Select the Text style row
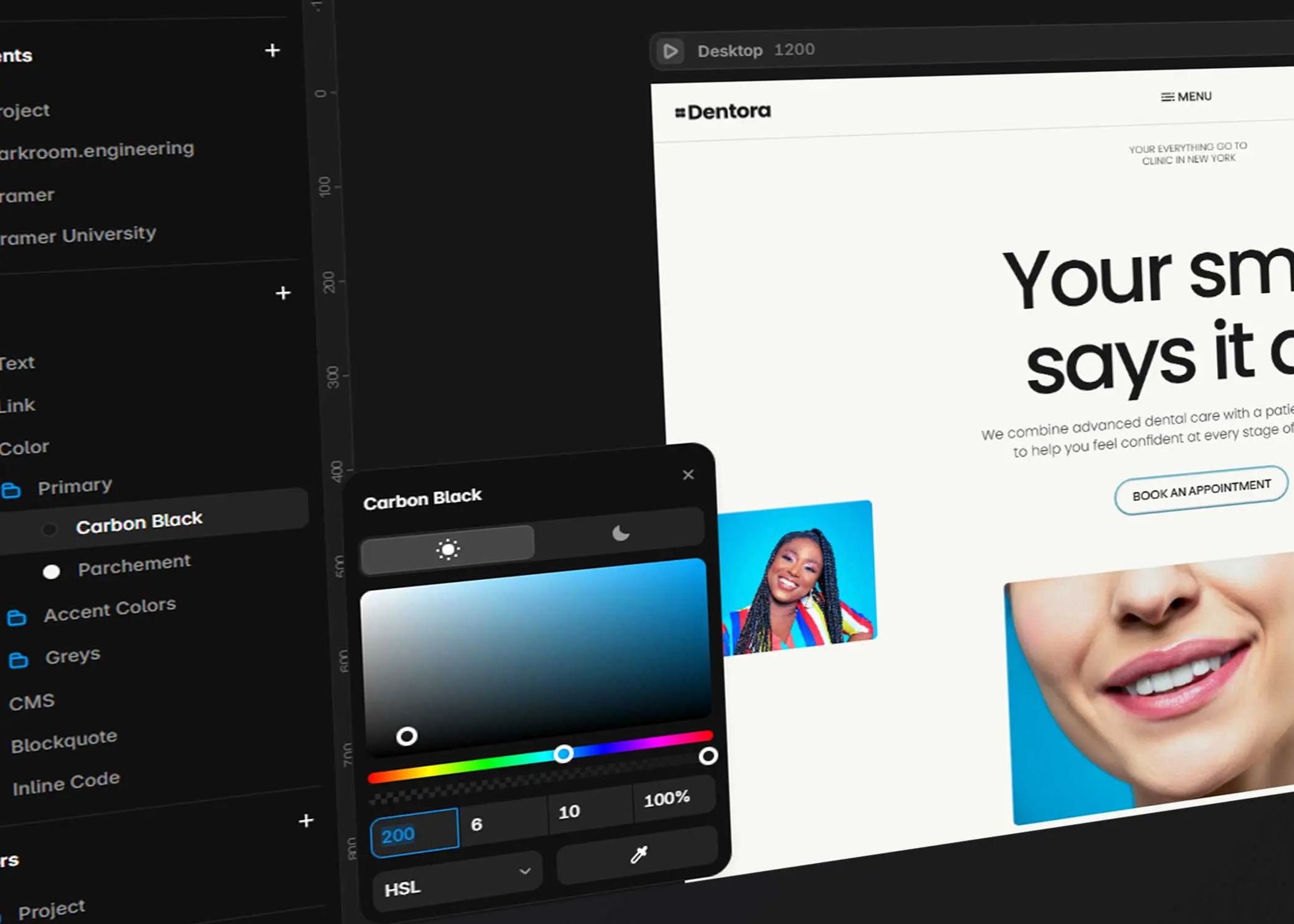The height and width of the screenshot is (924, 1294). (x=17, y=363)
